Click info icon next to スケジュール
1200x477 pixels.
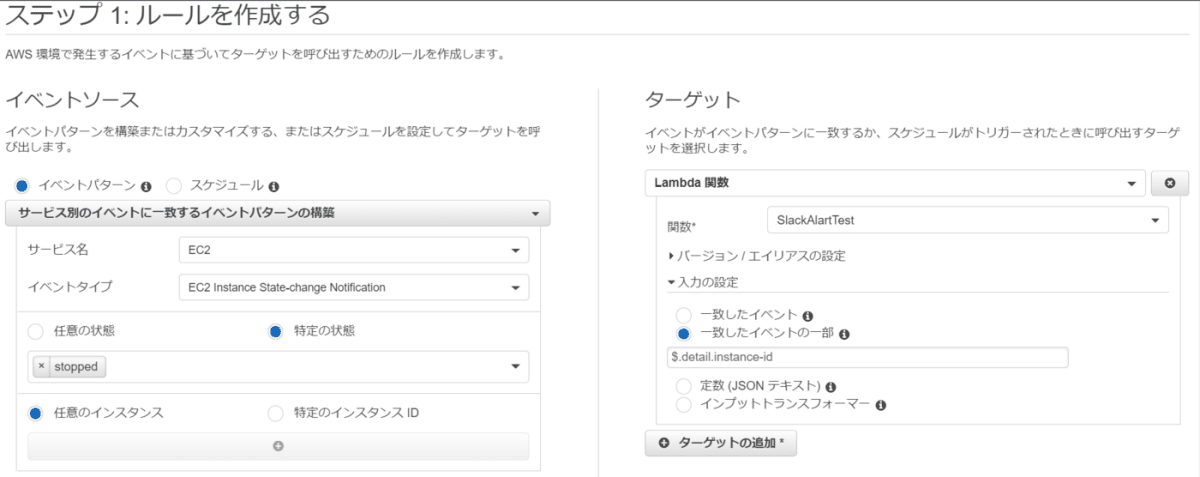tap(274, 186)
